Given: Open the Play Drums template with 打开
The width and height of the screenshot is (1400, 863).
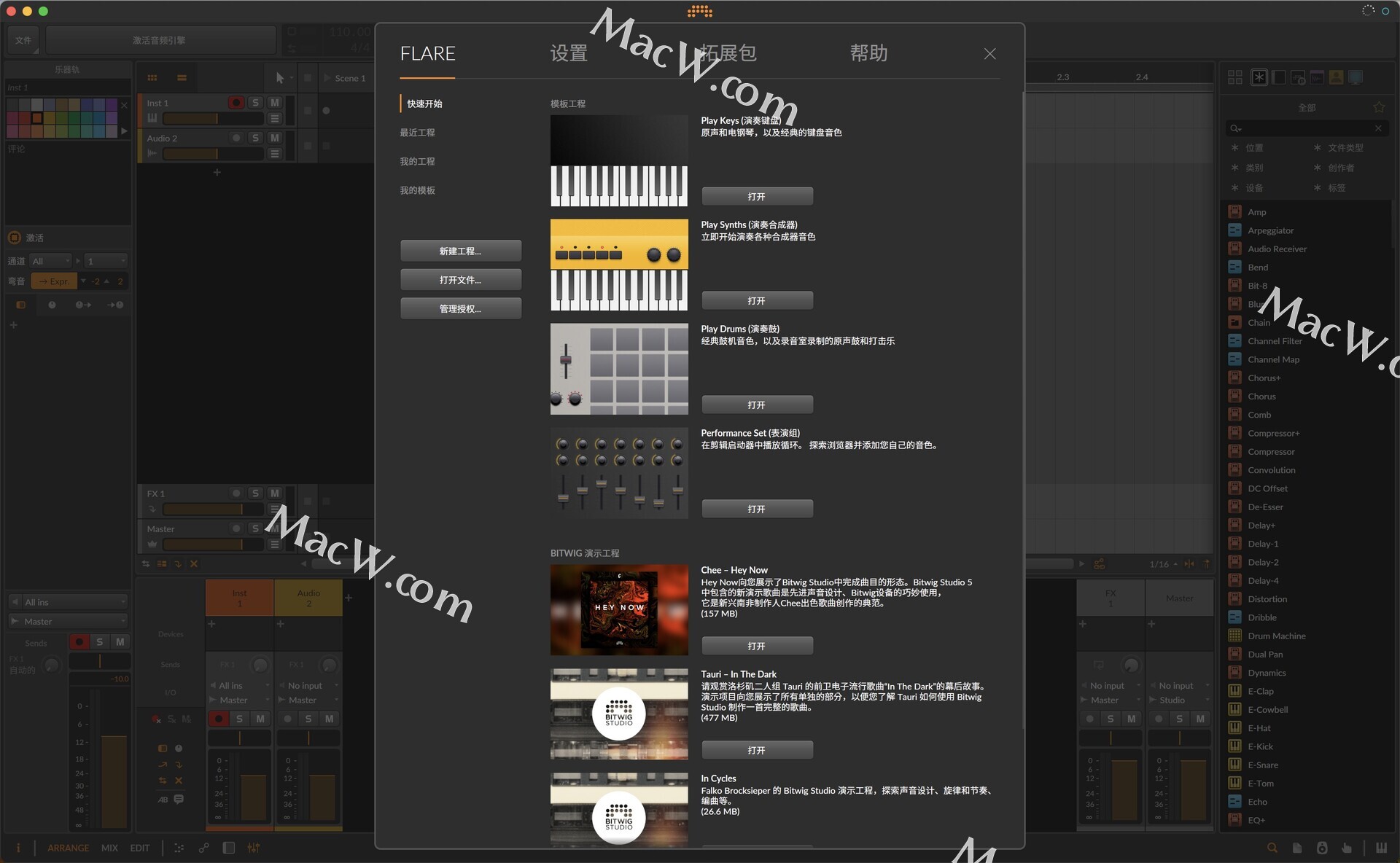Looking at the screenshot, I should [757, 405].
